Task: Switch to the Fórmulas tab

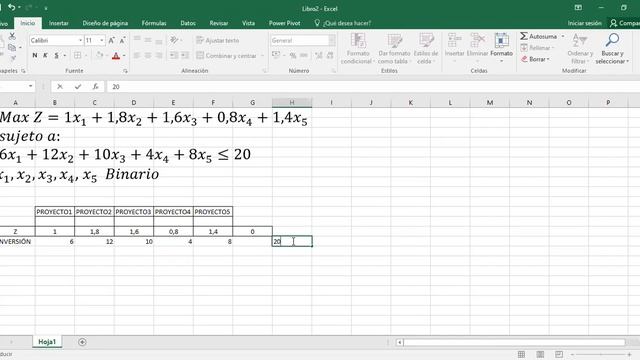Action: click(x=154, y=23)
